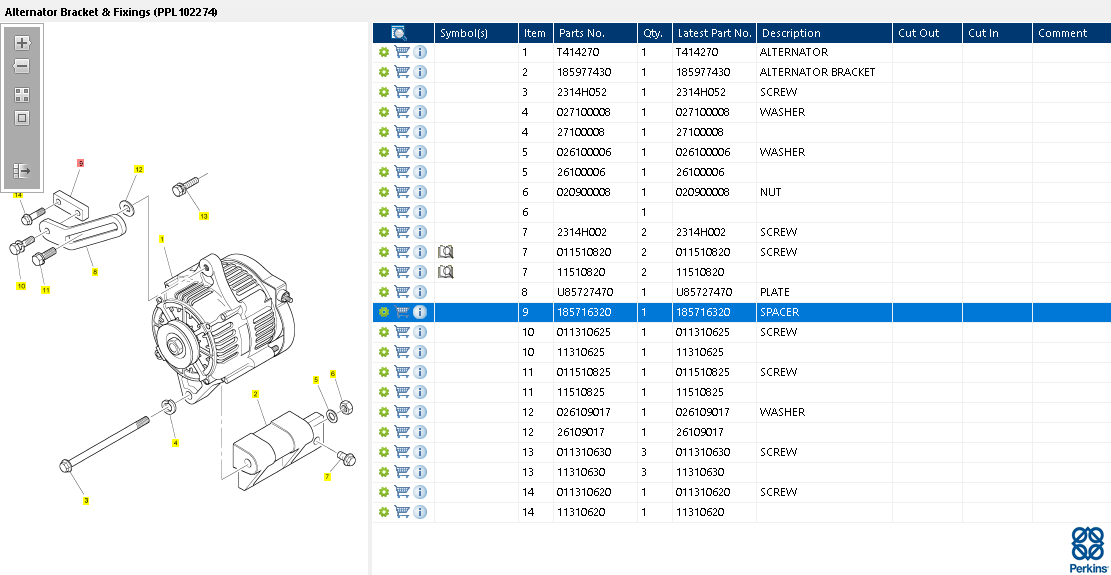Click green gear icon for SCREW 011310625
The width and height of the screenshot is (1111, 575).
coord(384,332)
